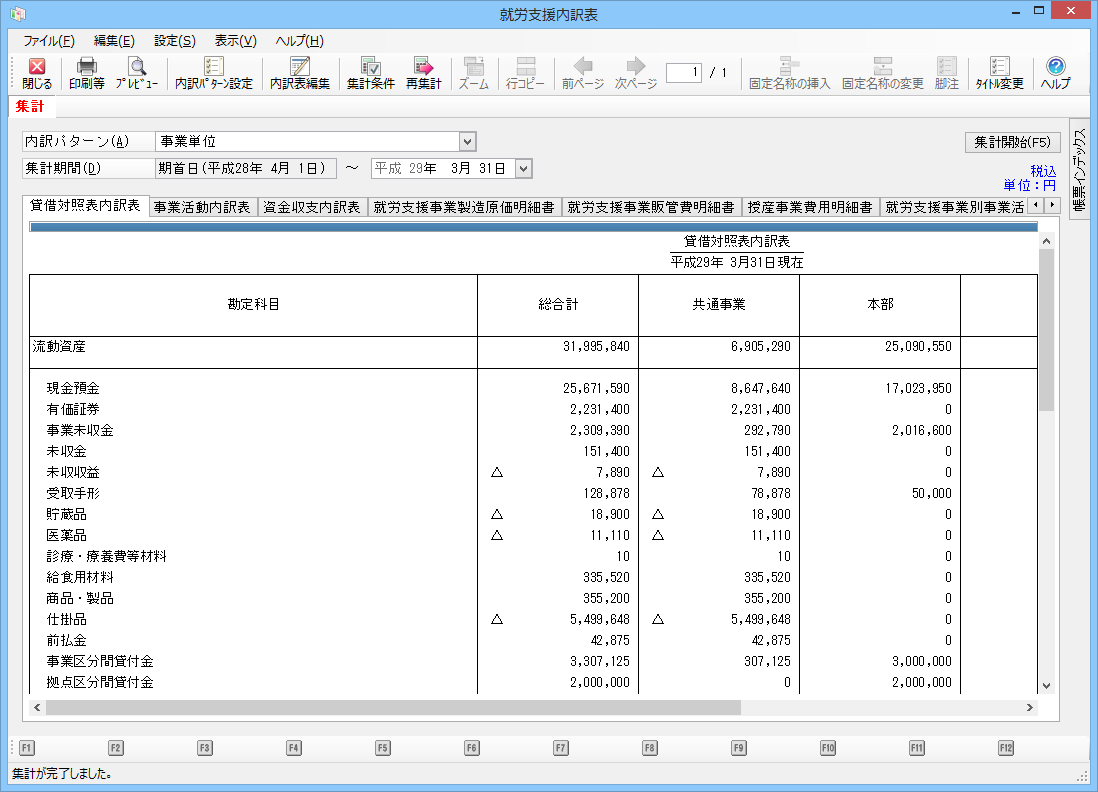Open the ファイル(F) menu

[x=48, y=41]
